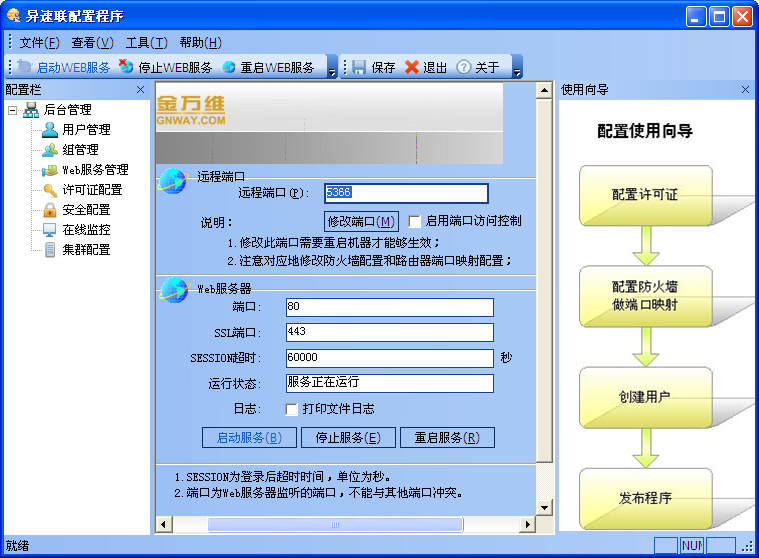Click the 启动服务(B) button
Image resolution: width=759 pixels, height=558 pixels.
[x=249, y=437]
